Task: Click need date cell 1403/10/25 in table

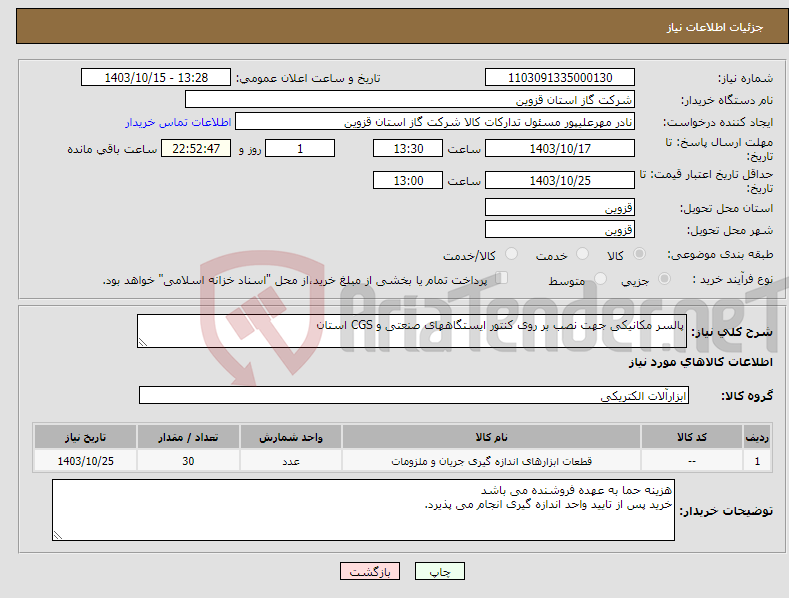Action: coord(86,461)
